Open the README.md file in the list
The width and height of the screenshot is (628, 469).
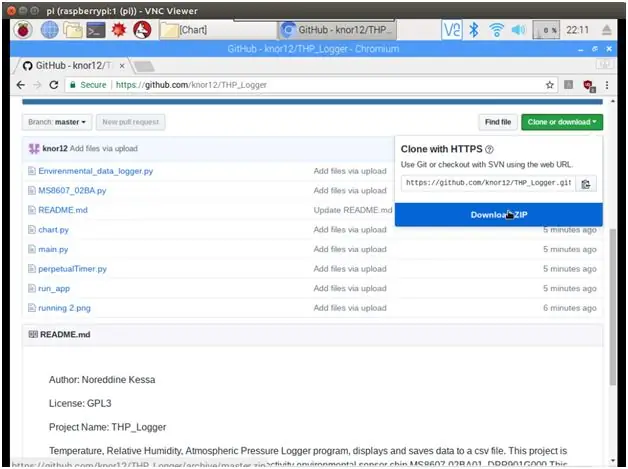point(63,210)
